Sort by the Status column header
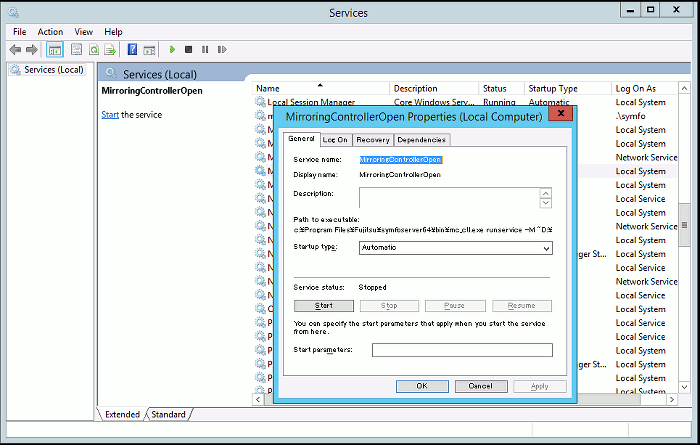The height and width of the screenshot is (445, 700). [502, 88]
